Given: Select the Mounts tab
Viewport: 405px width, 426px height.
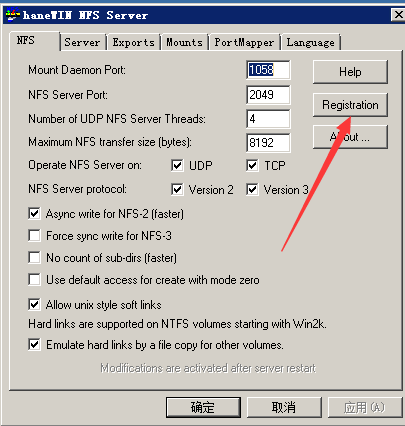Looking at the screenshot, I should (185, 42).
